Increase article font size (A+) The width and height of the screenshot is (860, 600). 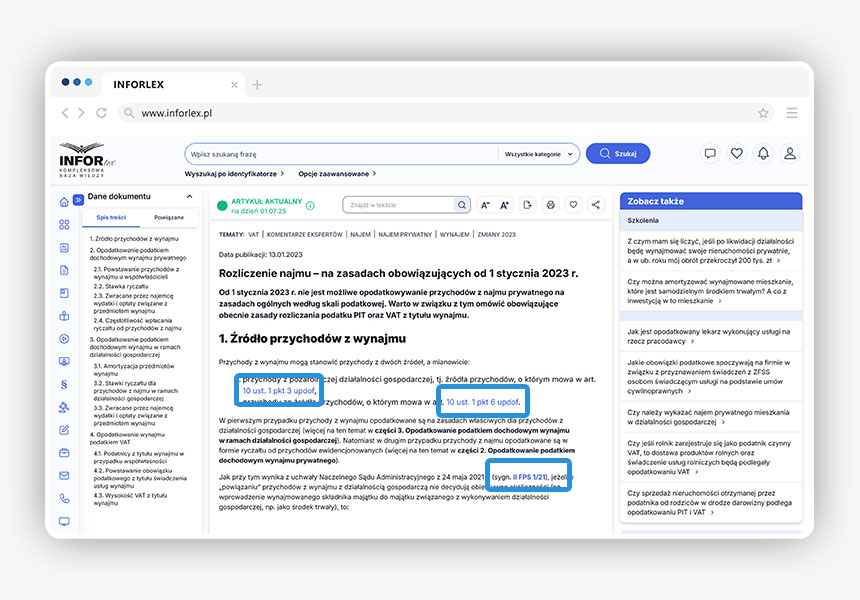click(504, 205)
